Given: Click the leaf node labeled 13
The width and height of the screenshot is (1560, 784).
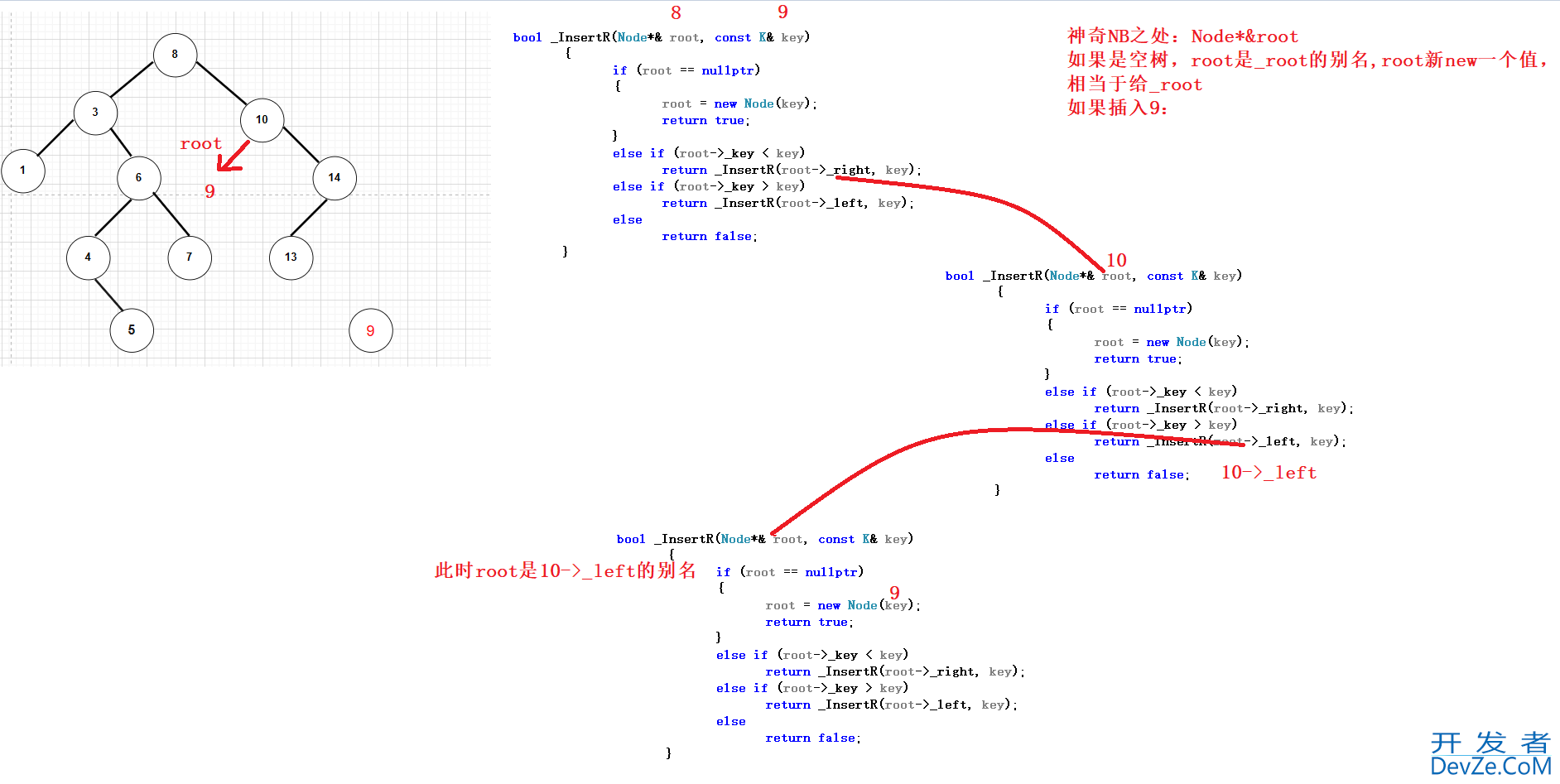Looking at the screenshot, I should pos(291,257).
